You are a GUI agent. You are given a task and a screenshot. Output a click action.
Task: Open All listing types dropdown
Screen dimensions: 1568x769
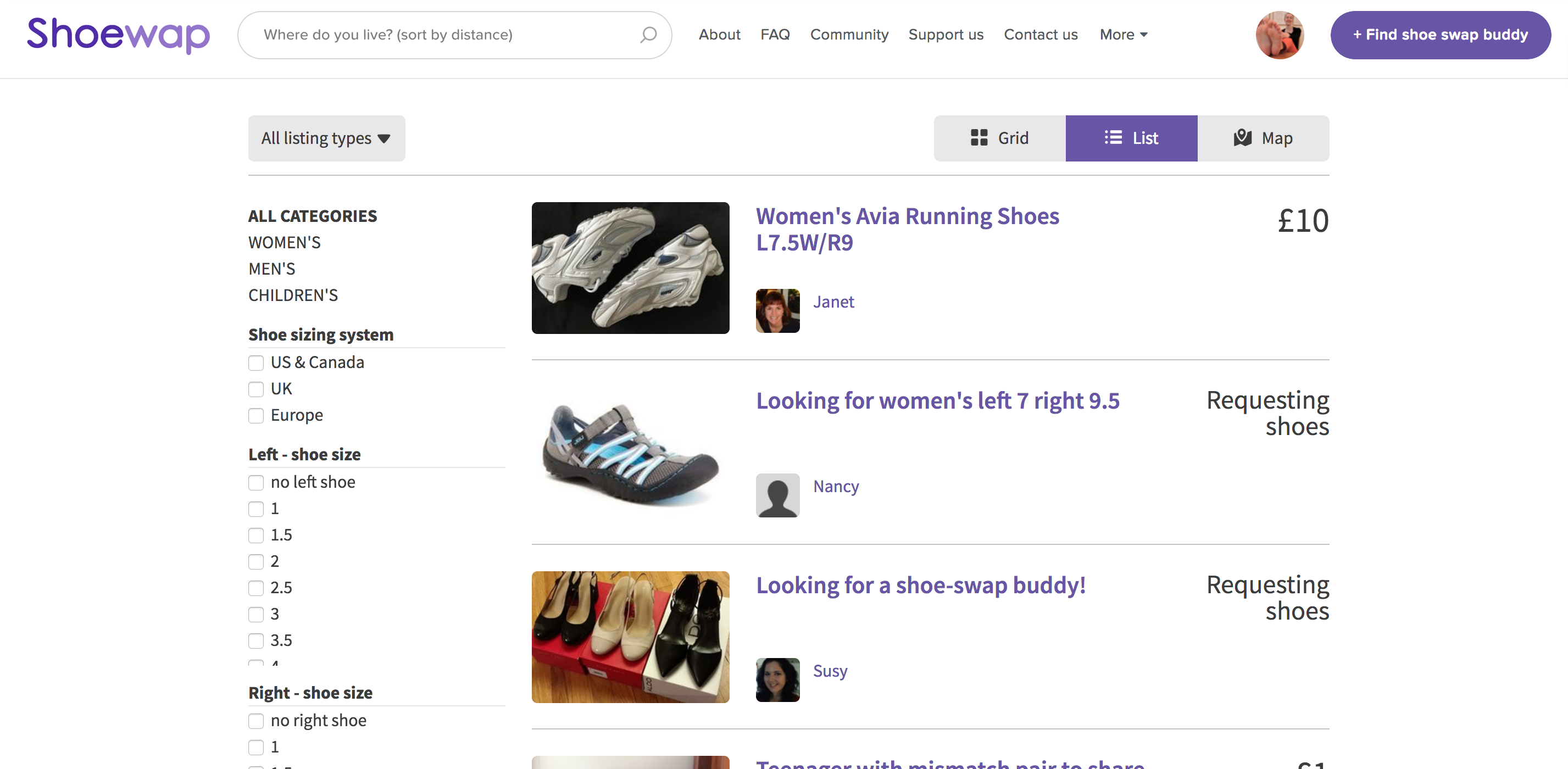[x=326, y=138]
